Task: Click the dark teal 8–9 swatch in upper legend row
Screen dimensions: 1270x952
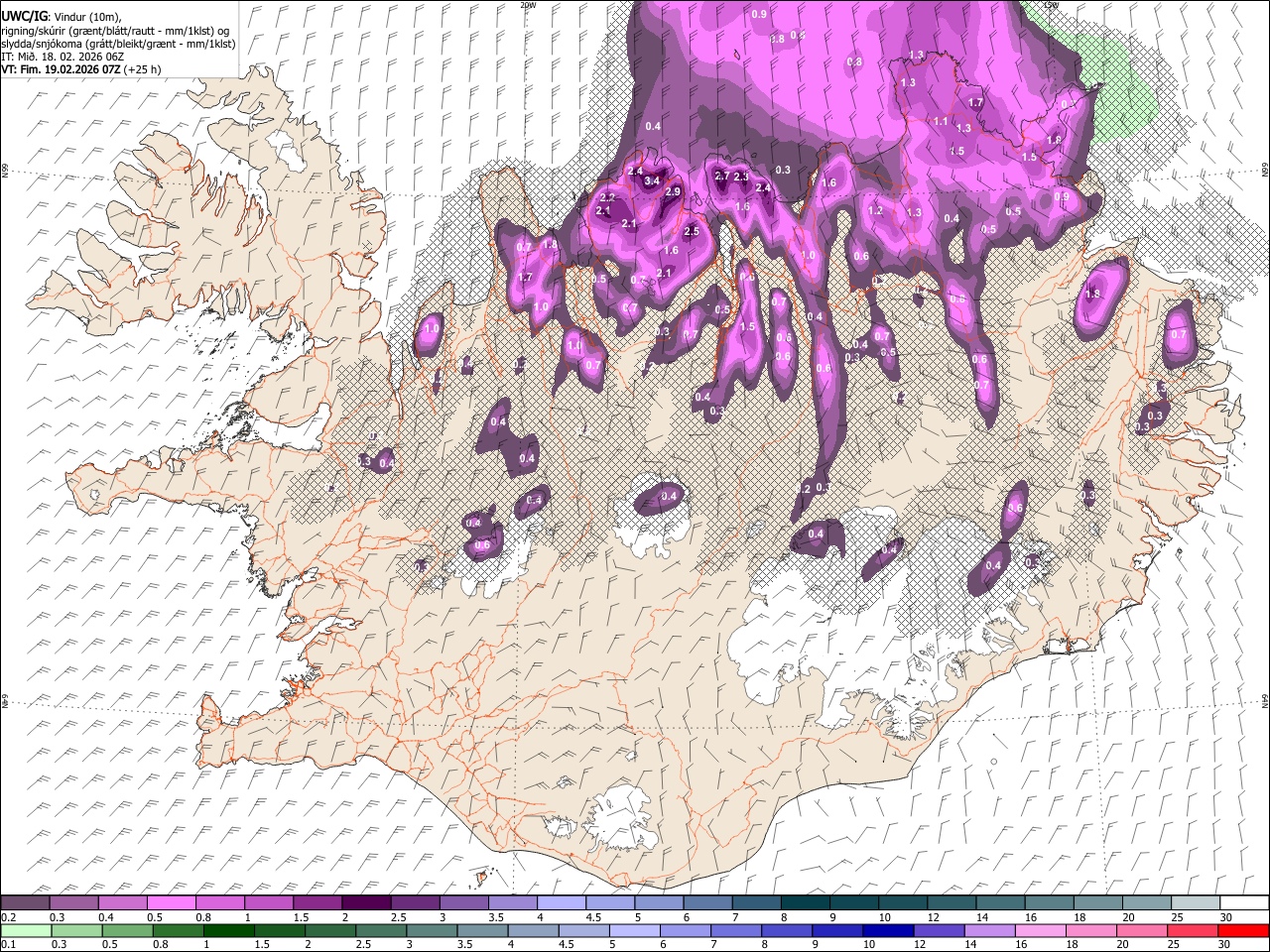Action: pyautogui.click(x=806, y=902)
